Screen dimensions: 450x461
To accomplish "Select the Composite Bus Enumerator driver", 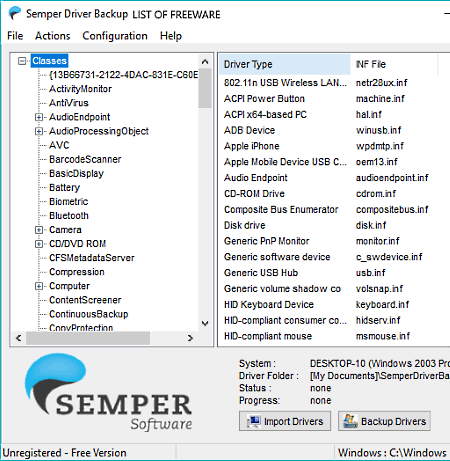I will pos(281,209).
